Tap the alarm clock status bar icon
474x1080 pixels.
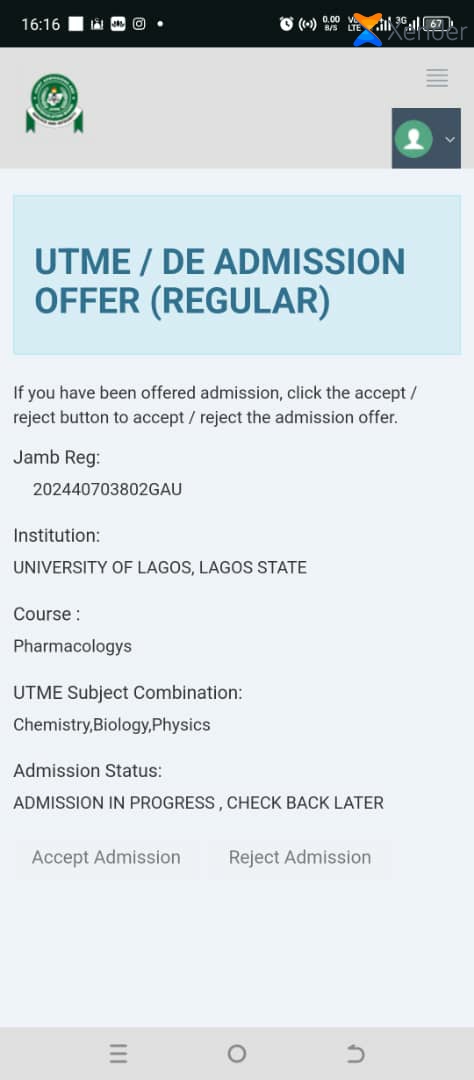click(287, 24)
